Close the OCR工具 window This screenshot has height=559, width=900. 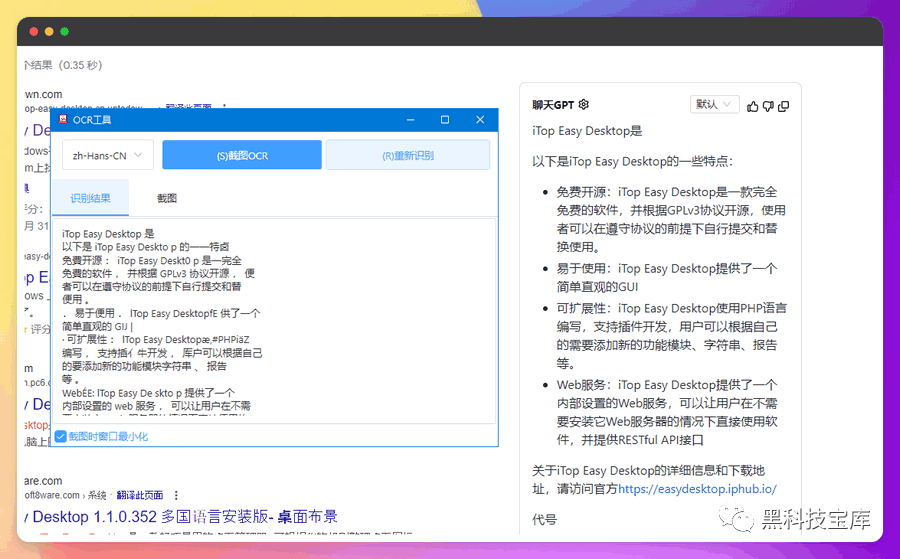coord(480,119)
